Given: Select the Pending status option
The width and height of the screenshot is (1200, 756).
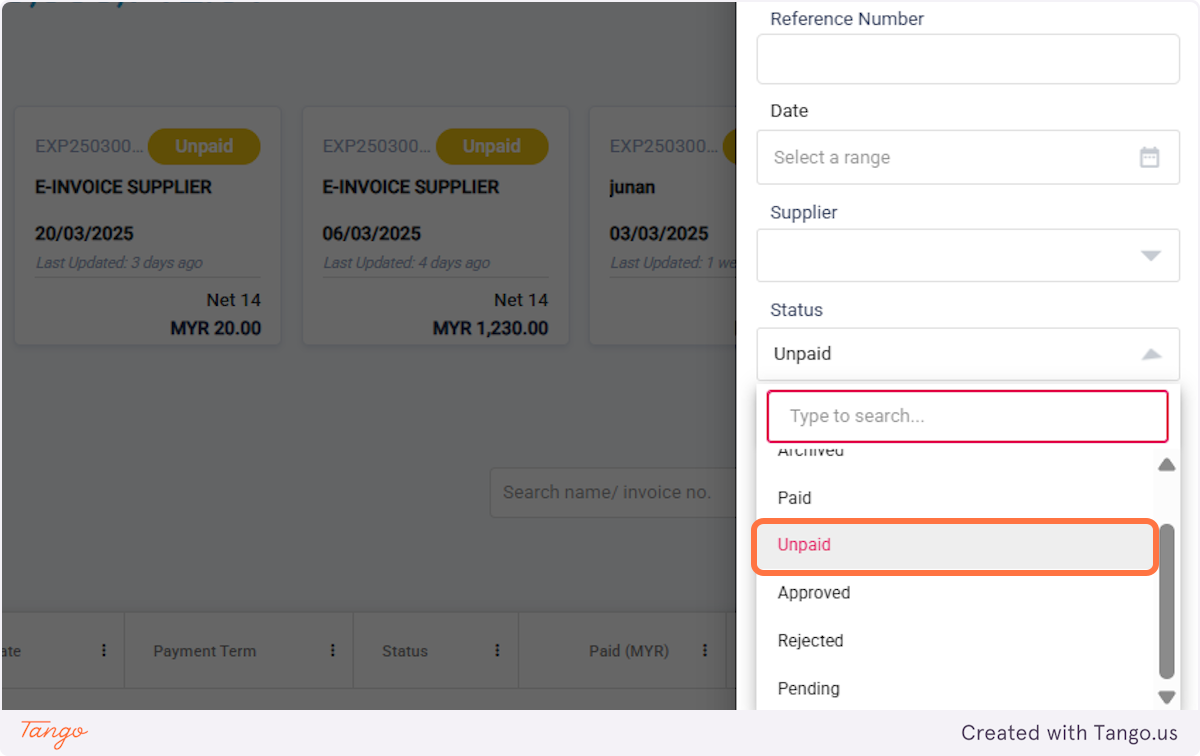Looking at the screenshot, I should point(955,688).
